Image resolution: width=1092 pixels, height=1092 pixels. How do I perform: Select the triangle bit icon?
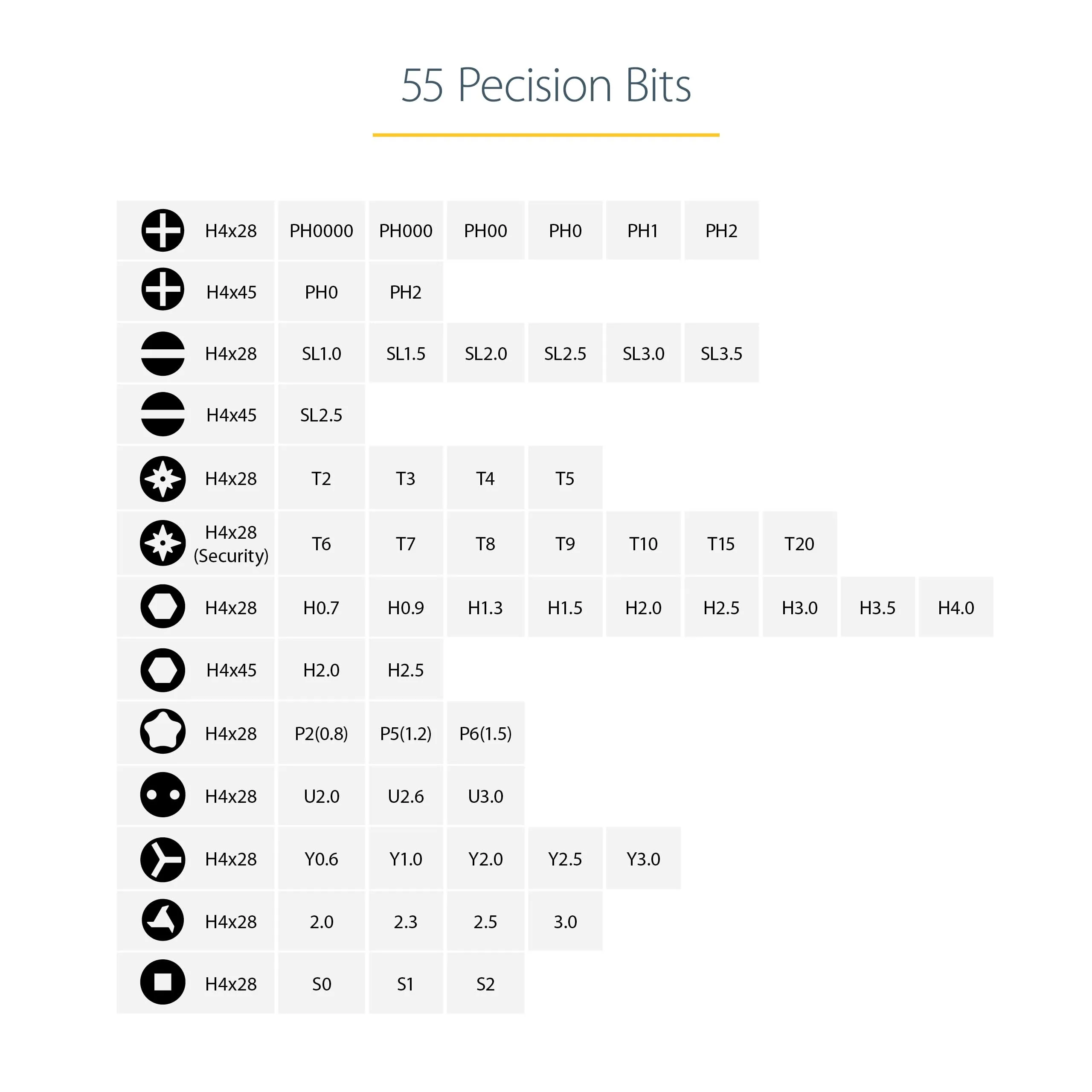pos(163,921)
